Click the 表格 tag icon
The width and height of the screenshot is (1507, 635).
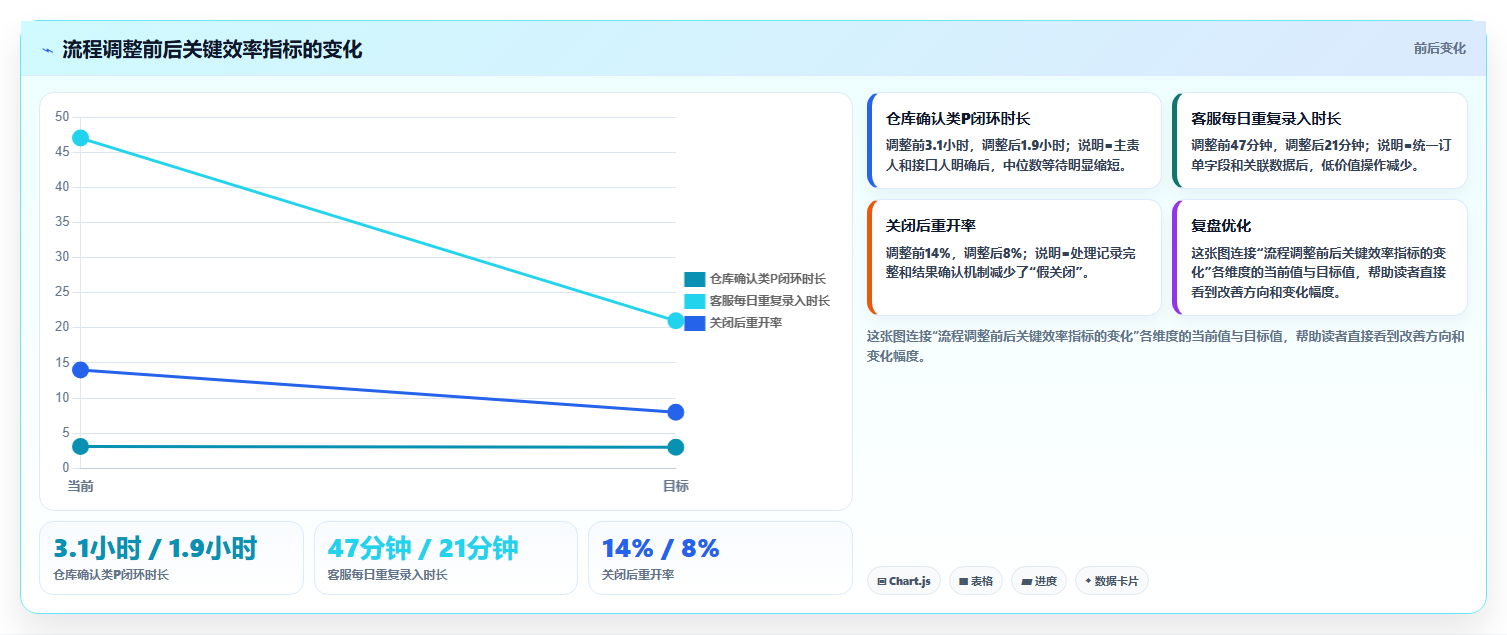(963, 581)
